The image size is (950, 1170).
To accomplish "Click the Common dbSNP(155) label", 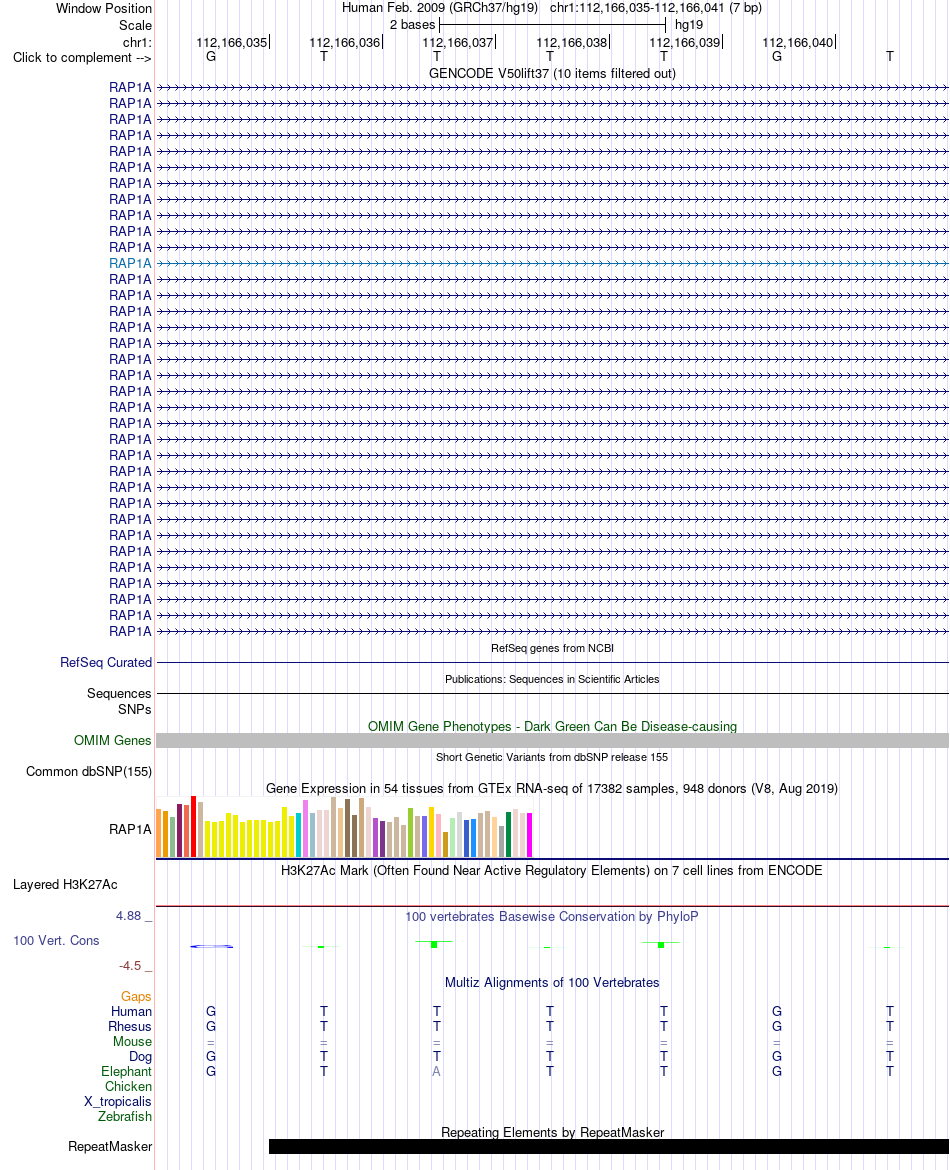I will click(89, 772).
